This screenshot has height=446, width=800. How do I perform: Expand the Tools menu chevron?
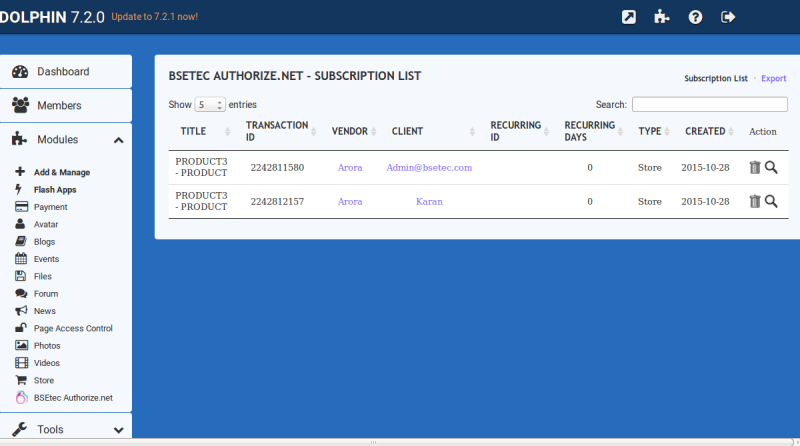(x=118, y=430)
